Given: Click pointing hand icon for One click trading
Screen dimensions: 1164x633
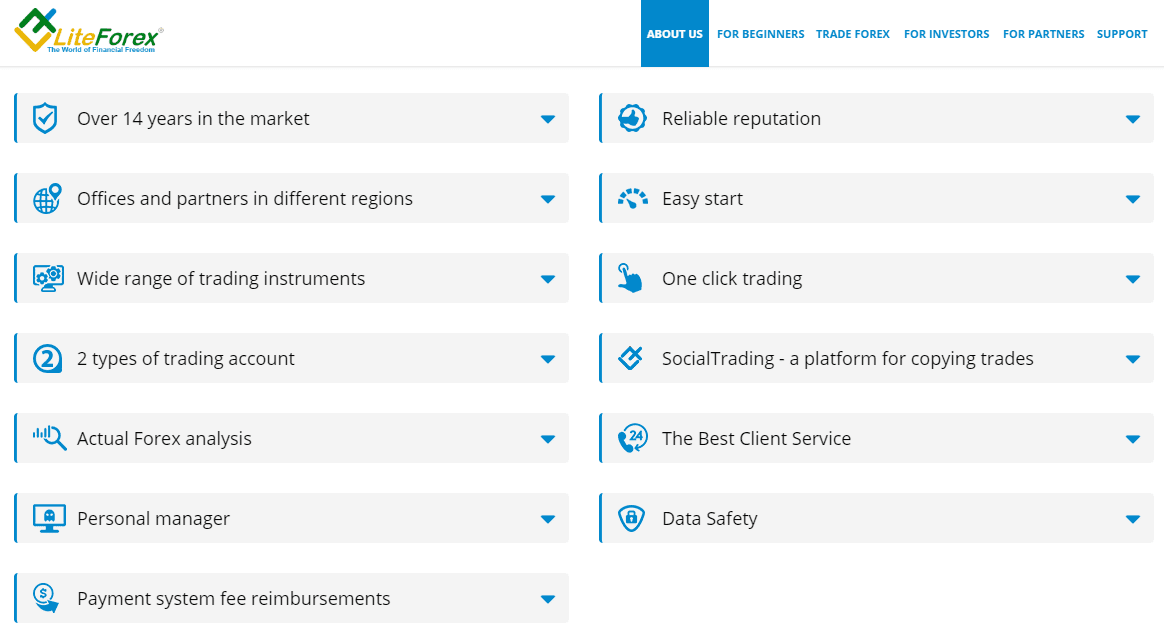Looking at the screenshot, I should 630,278.
